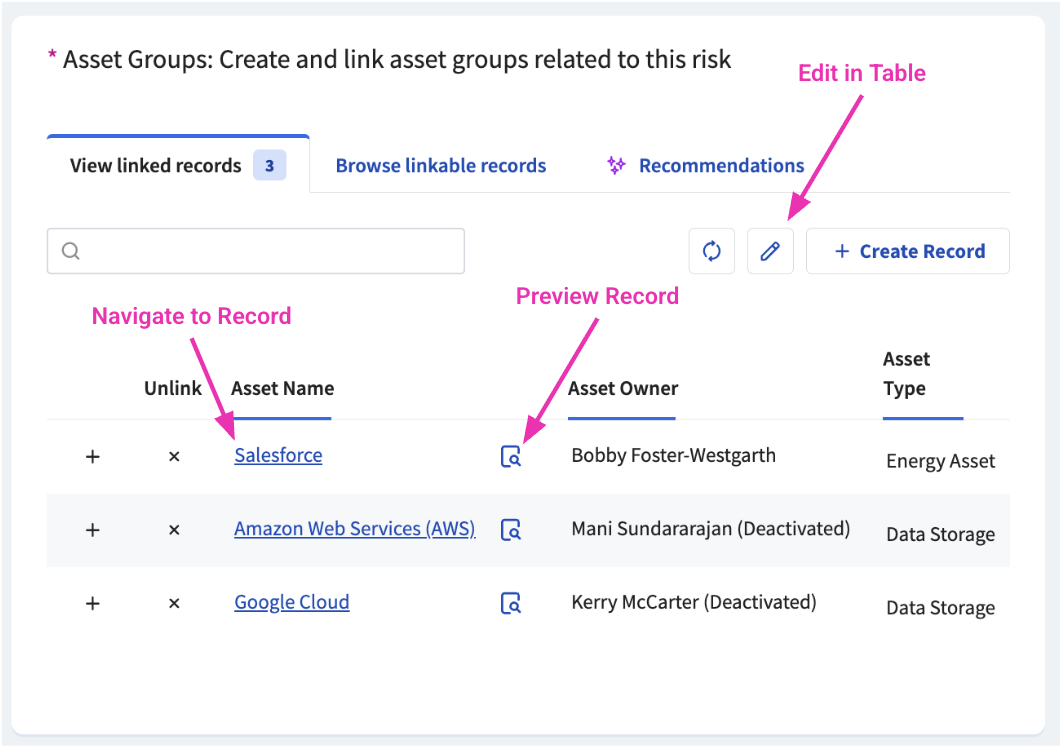Image resolution: width=1060 pixels, height=746 pixels.
Task: Expand the Google Cloud row
Action: pyautogui.click(x=93, y=603)
